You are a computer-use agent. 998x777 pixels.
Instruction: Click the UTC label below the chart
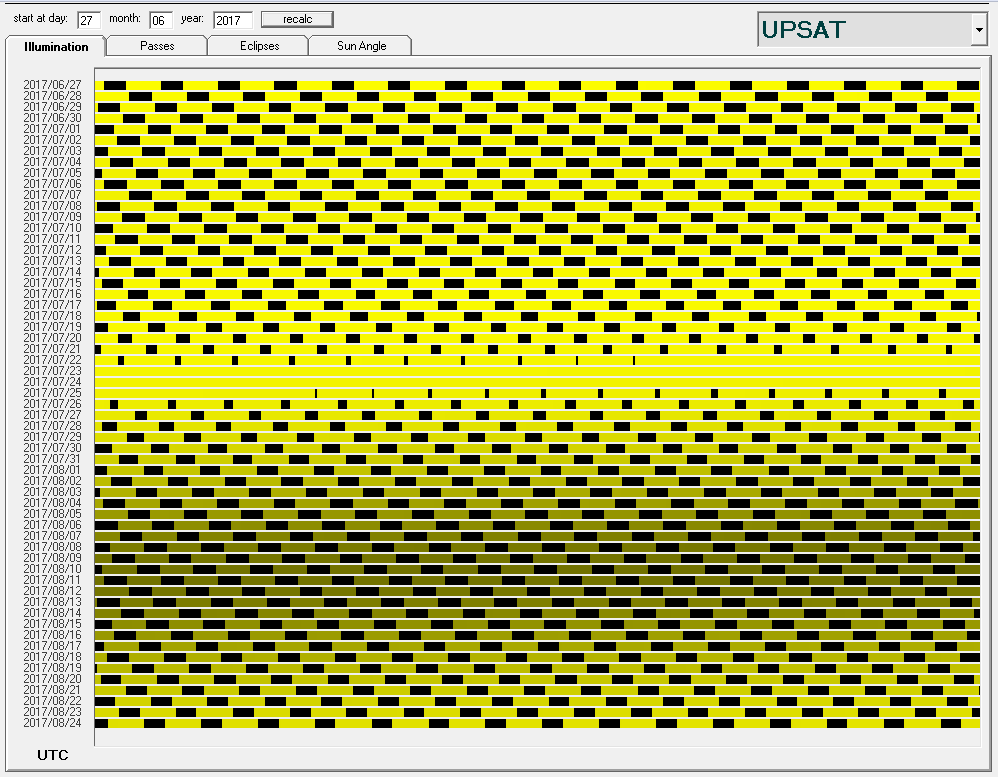[x=53, y=755]
